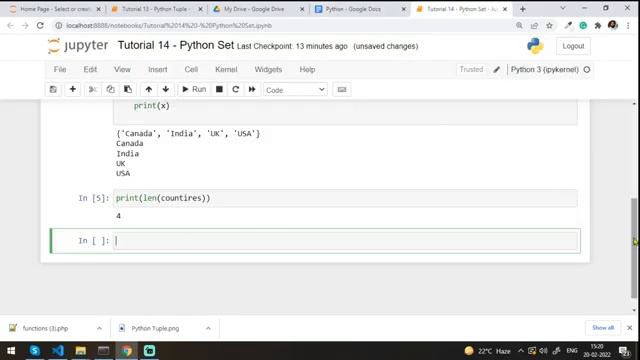Viewport: 640px width, 360px height.
Task: Insert cell below with plus icon
Action: [x=73, y=89]
